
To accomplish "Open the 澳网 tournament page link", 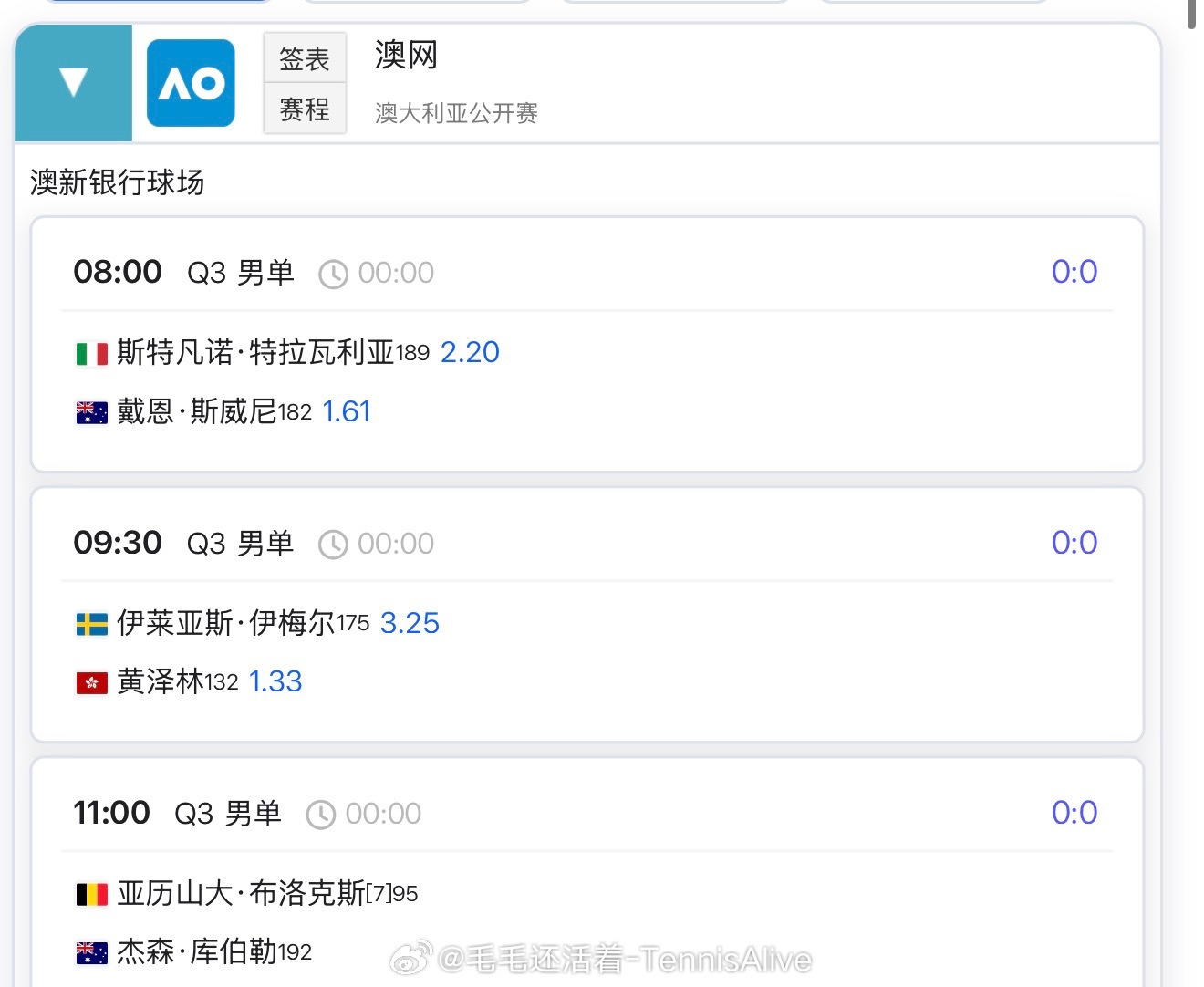I will point(404,55).
